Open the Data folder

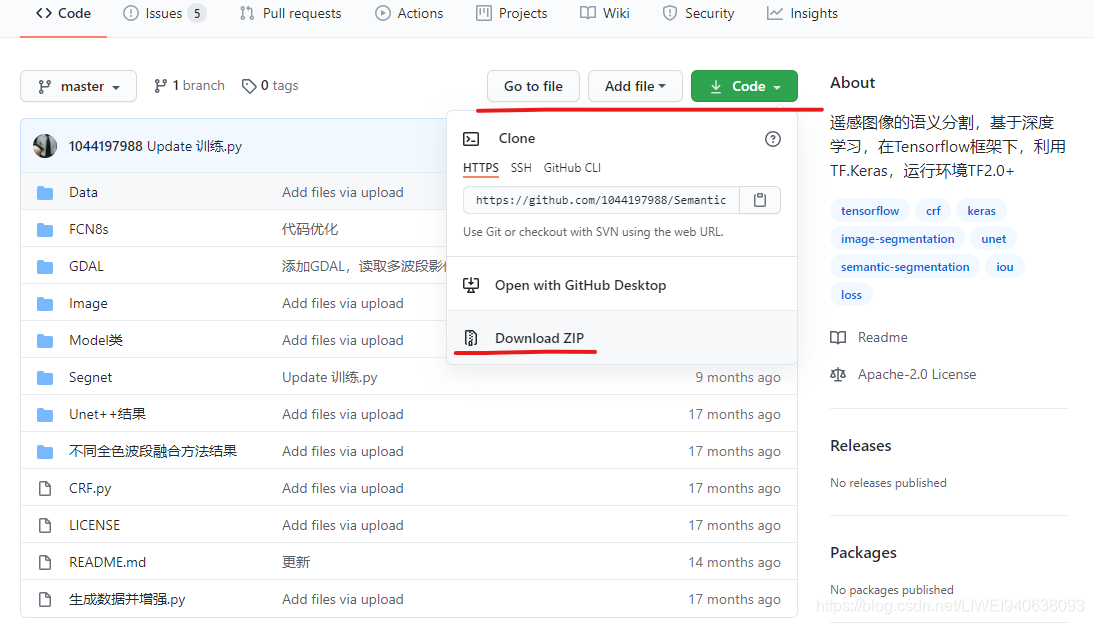point(83,192)
